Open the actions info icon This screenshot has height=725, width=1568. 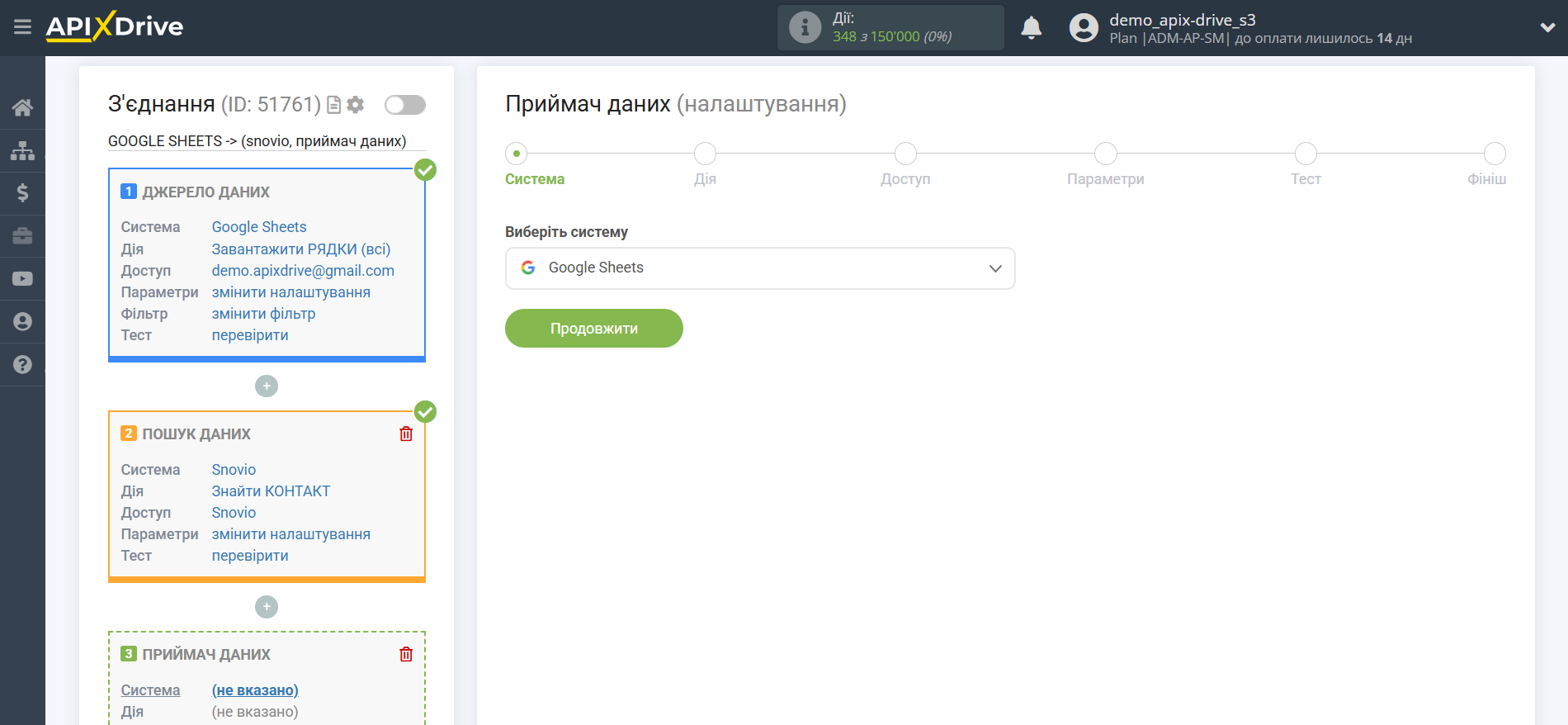[805, 27]
